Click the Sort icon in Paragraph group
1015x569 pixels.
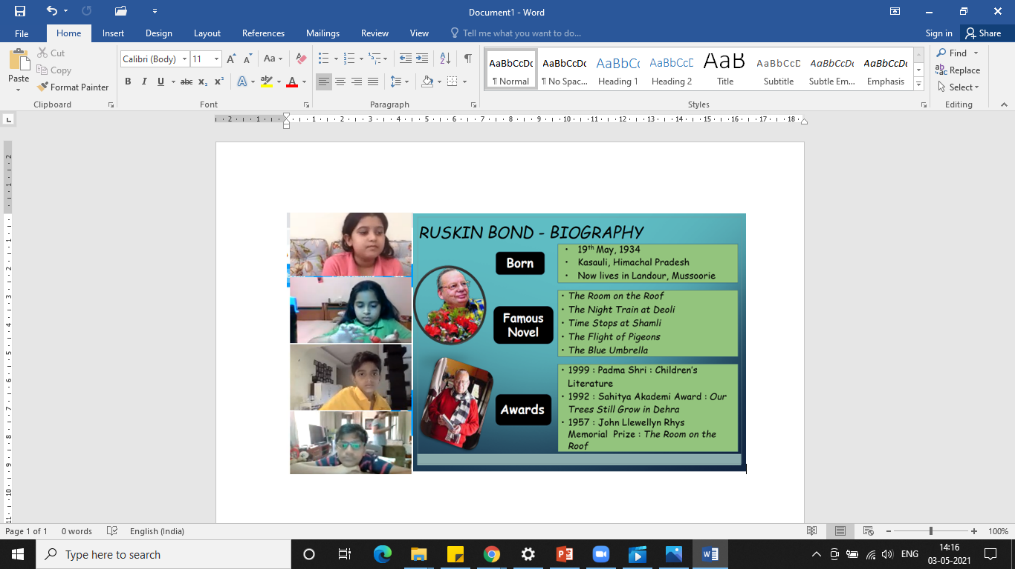[445, 59]
